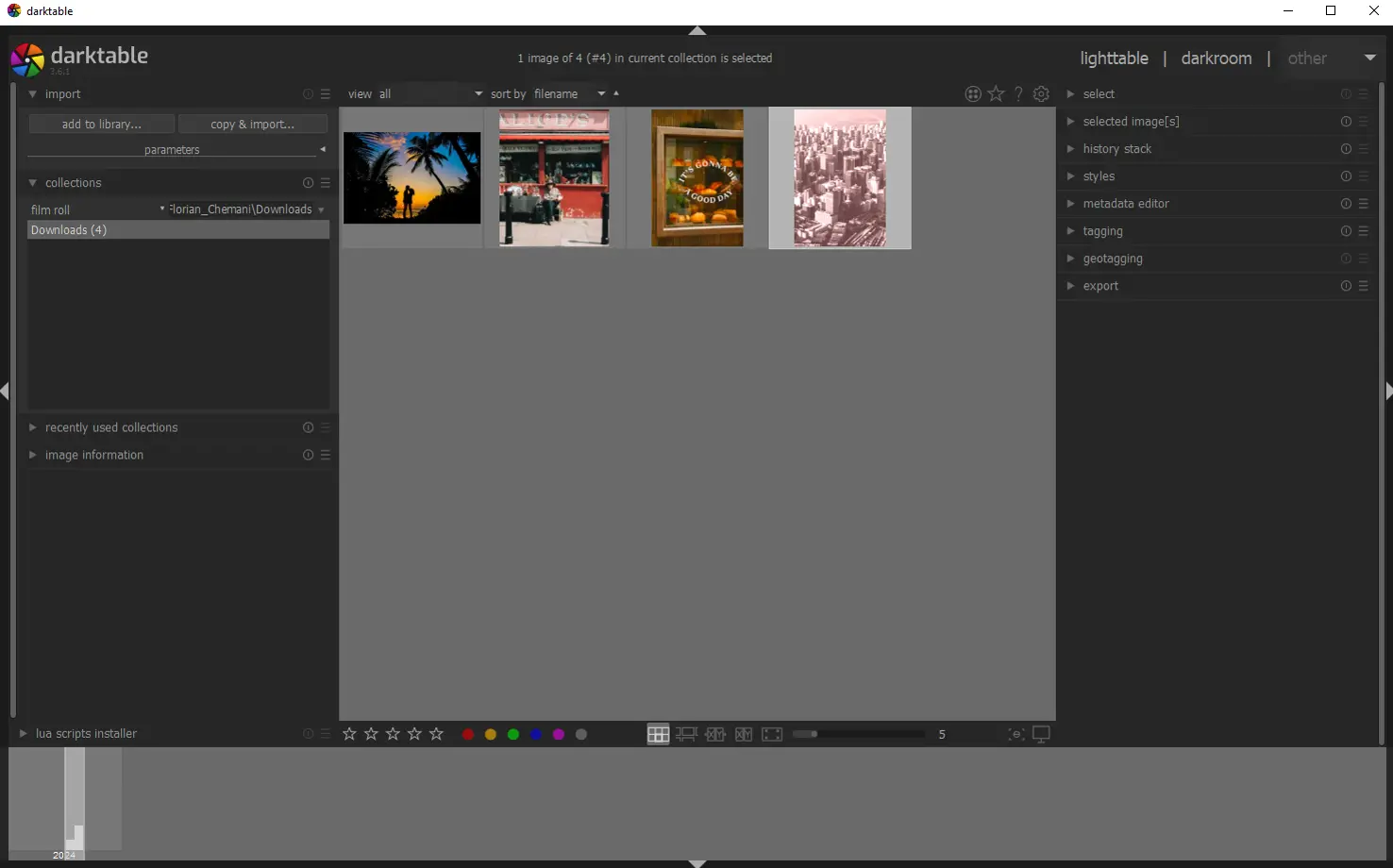
Task: Toggle focus detection indicator icon
Action: (1016, 733)
